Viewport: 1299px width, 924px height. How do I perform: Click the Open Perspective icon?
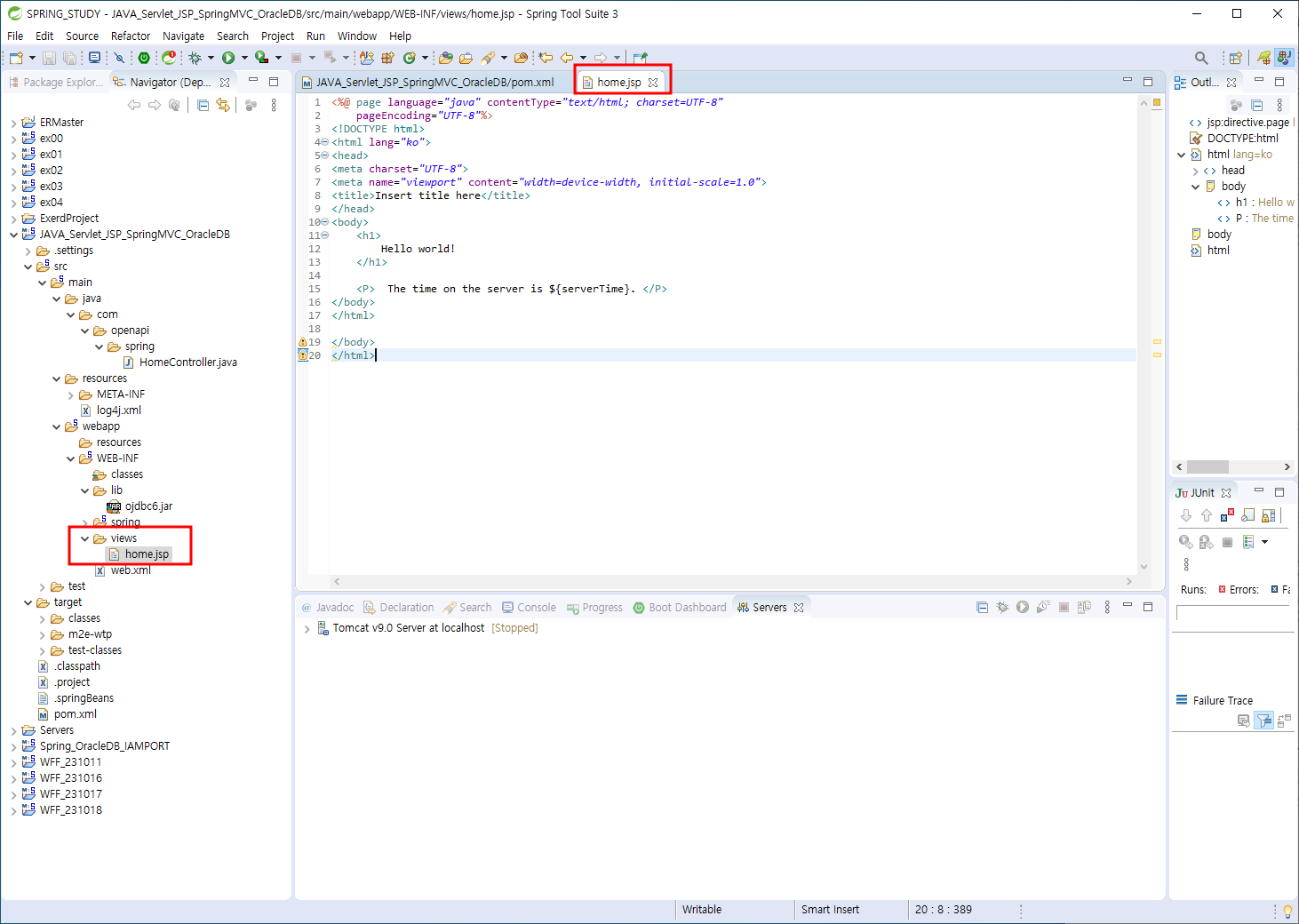(1235, 58)
